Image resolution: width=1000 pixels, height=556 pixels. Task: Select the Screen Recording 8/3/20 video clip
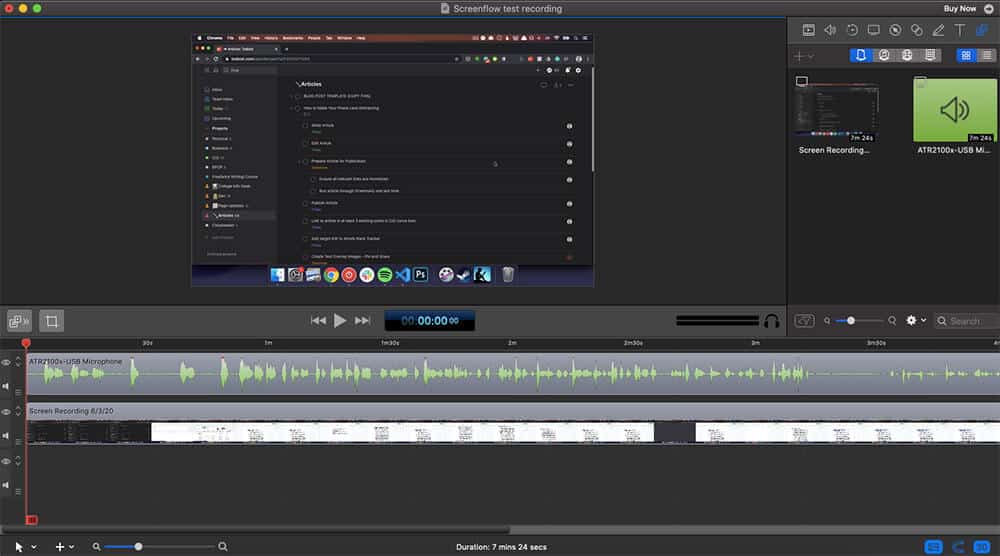click(513, 423)
